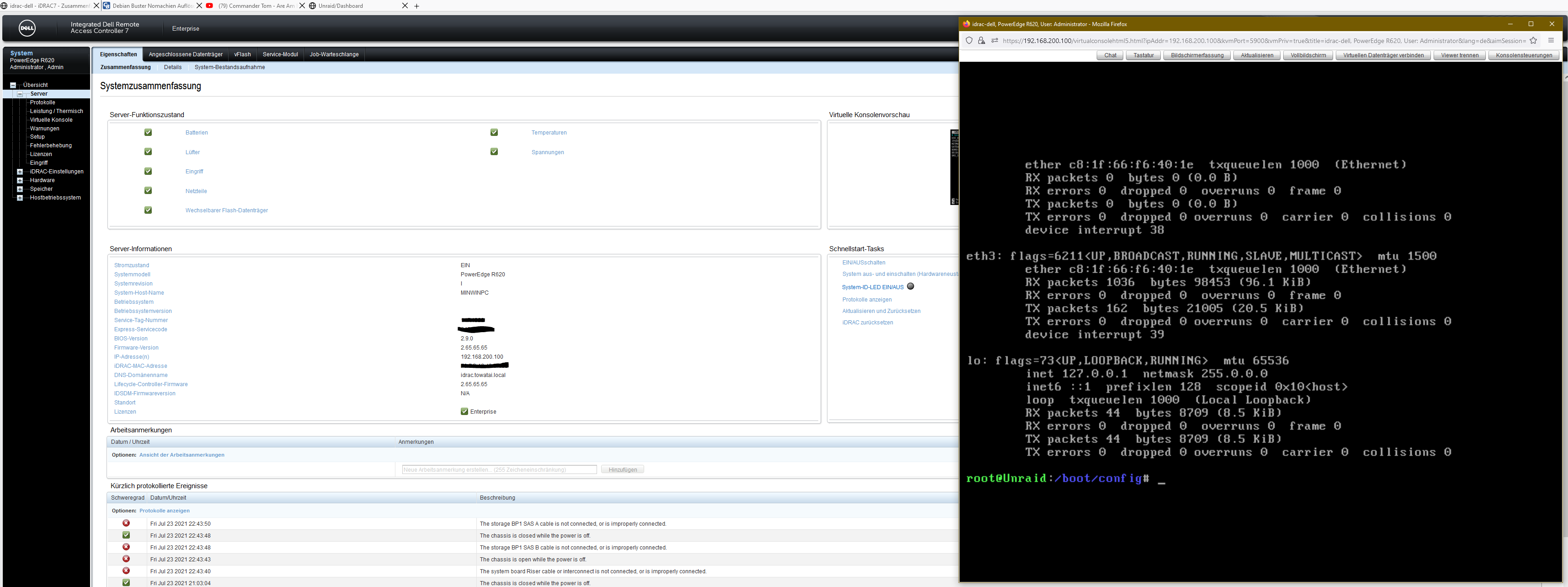The height and width of the screenshot is (587, 1568).
Task: Expand the Speicher tree node
Action: [x=20, y=189]
